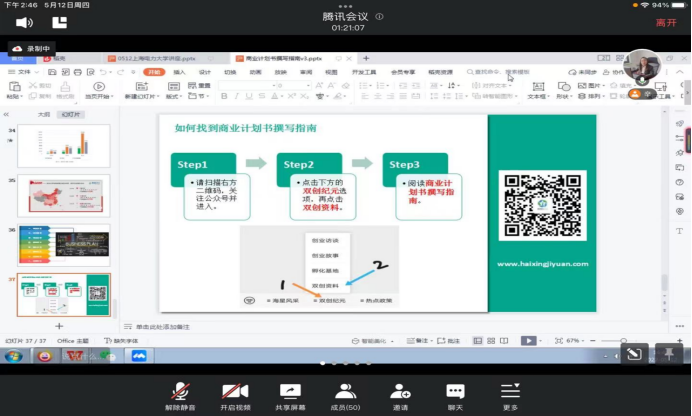
Task: Tap the 录制中 recording indicator
Action: (31, 49)
